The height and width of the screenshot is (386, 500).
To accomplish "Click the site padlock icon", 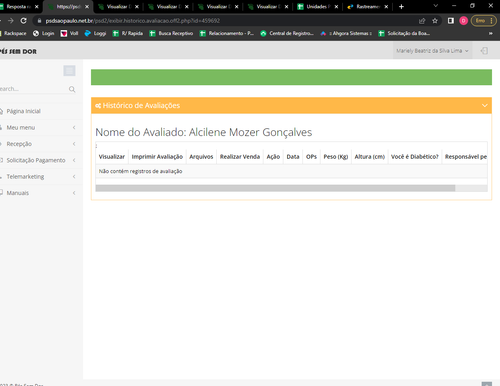I will coord(39,21).
